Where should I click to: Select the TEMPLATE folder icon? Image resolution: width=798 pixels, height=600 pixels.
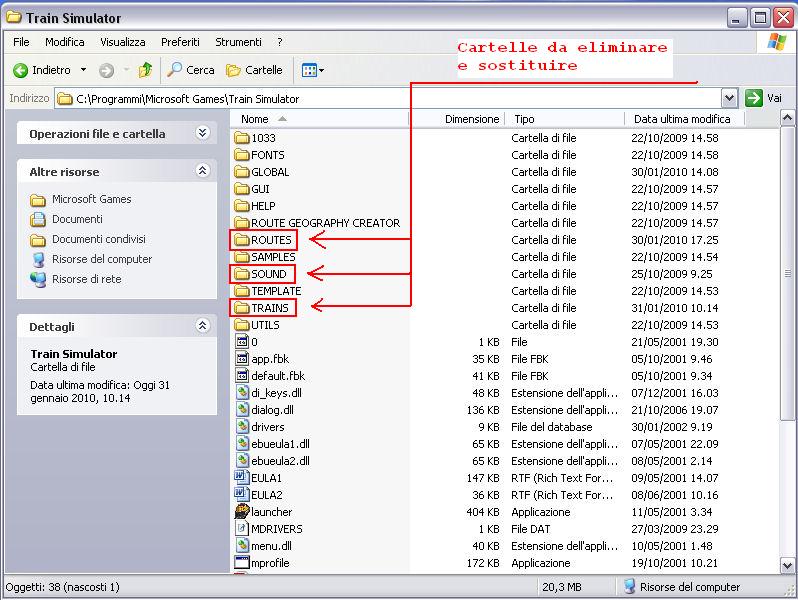point(242,291)
